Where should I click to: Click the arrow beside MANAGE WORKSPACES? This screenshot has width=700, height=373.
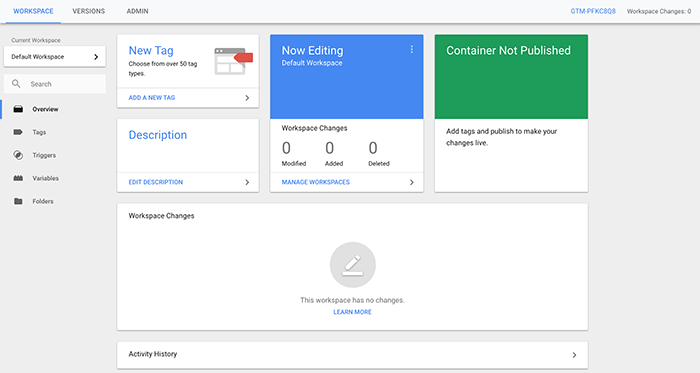click(412, 182)
